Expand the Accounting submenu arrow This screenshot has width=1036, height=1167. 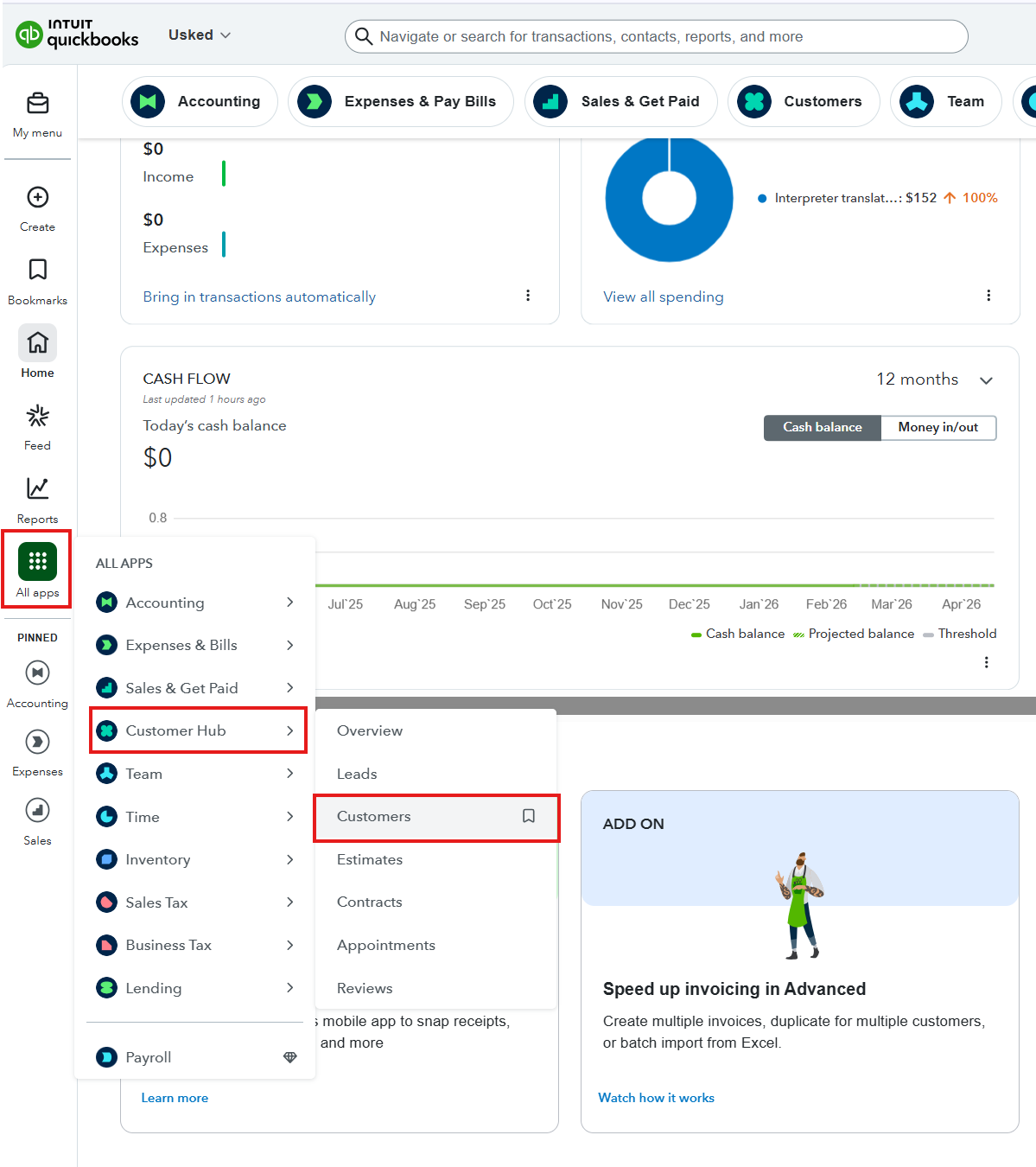point(290,603)
